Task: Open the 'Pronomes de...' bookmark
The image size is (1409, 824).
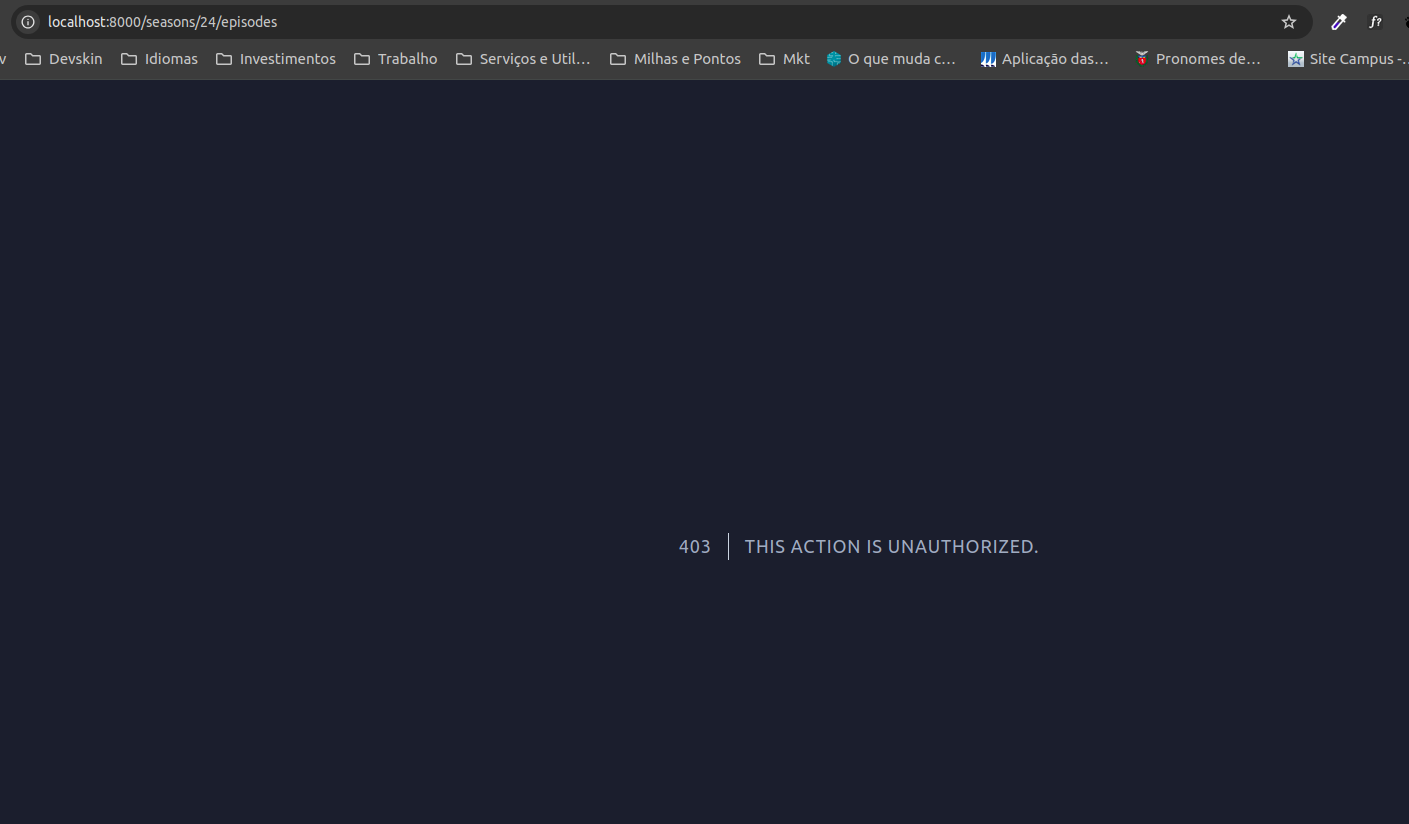Action: [1197, 59]
